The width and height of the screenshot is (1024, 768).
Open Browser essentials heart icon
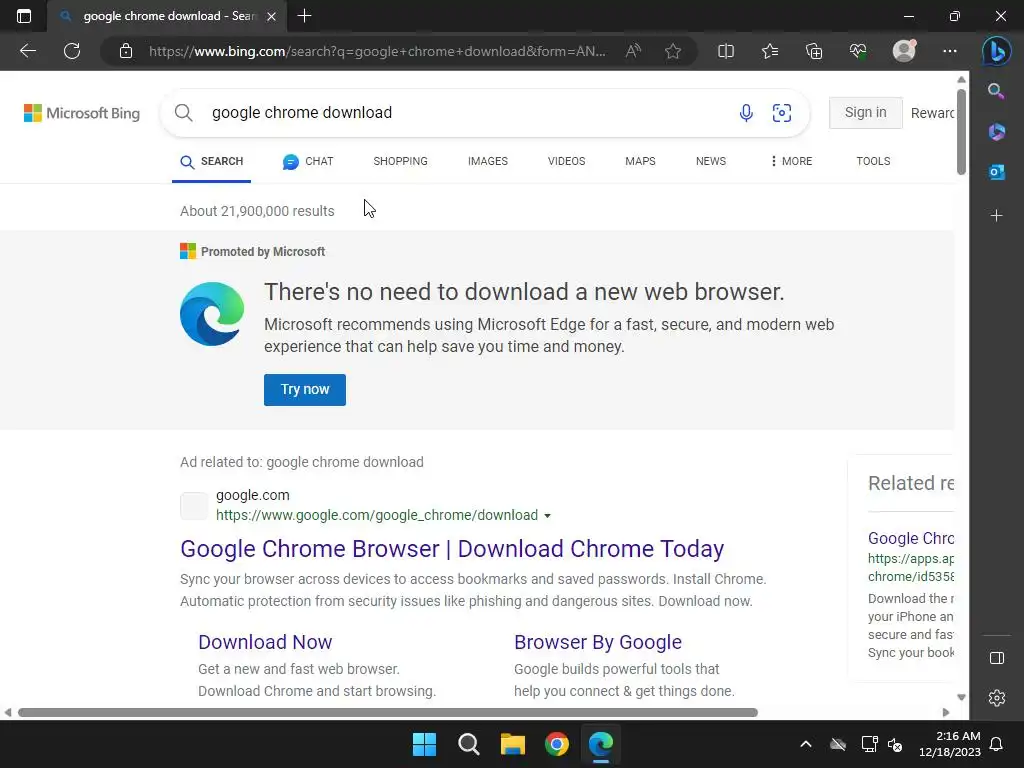click(x=858, y=51)
